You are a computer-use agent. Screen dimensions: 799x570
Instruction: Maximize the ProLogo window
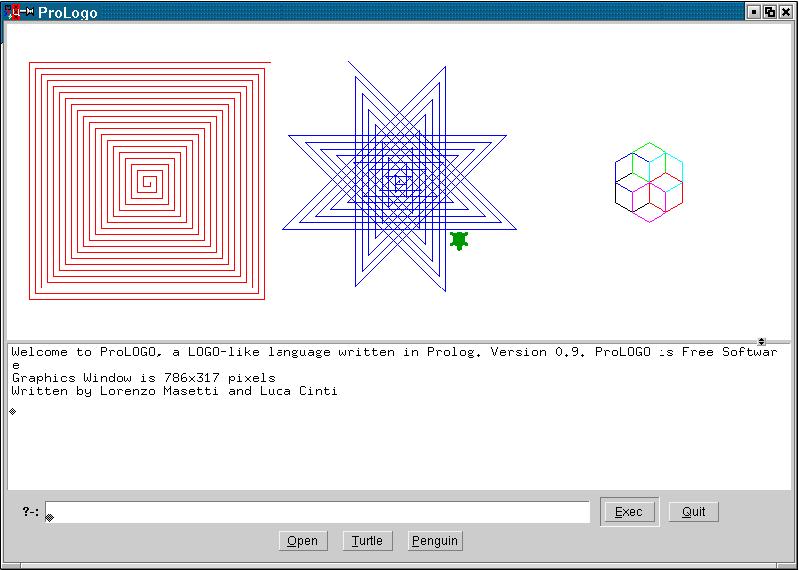[769, 12]
